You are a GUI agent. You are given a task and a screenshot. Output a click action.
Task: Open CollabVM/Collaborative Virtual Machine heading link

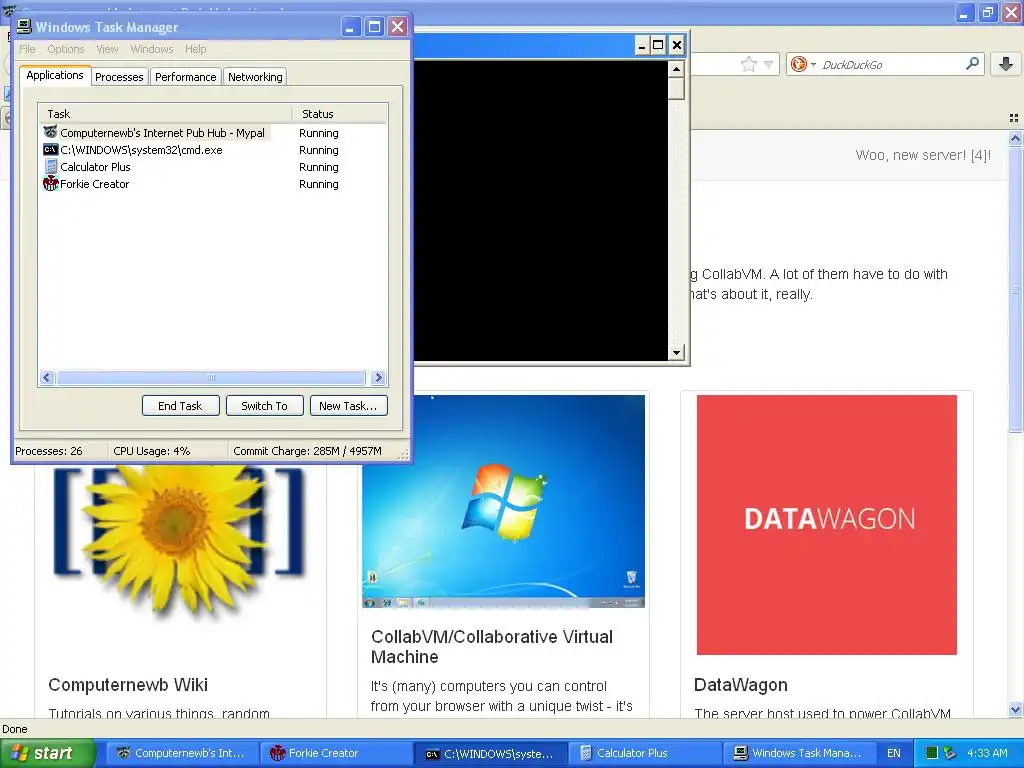(492, 647)
